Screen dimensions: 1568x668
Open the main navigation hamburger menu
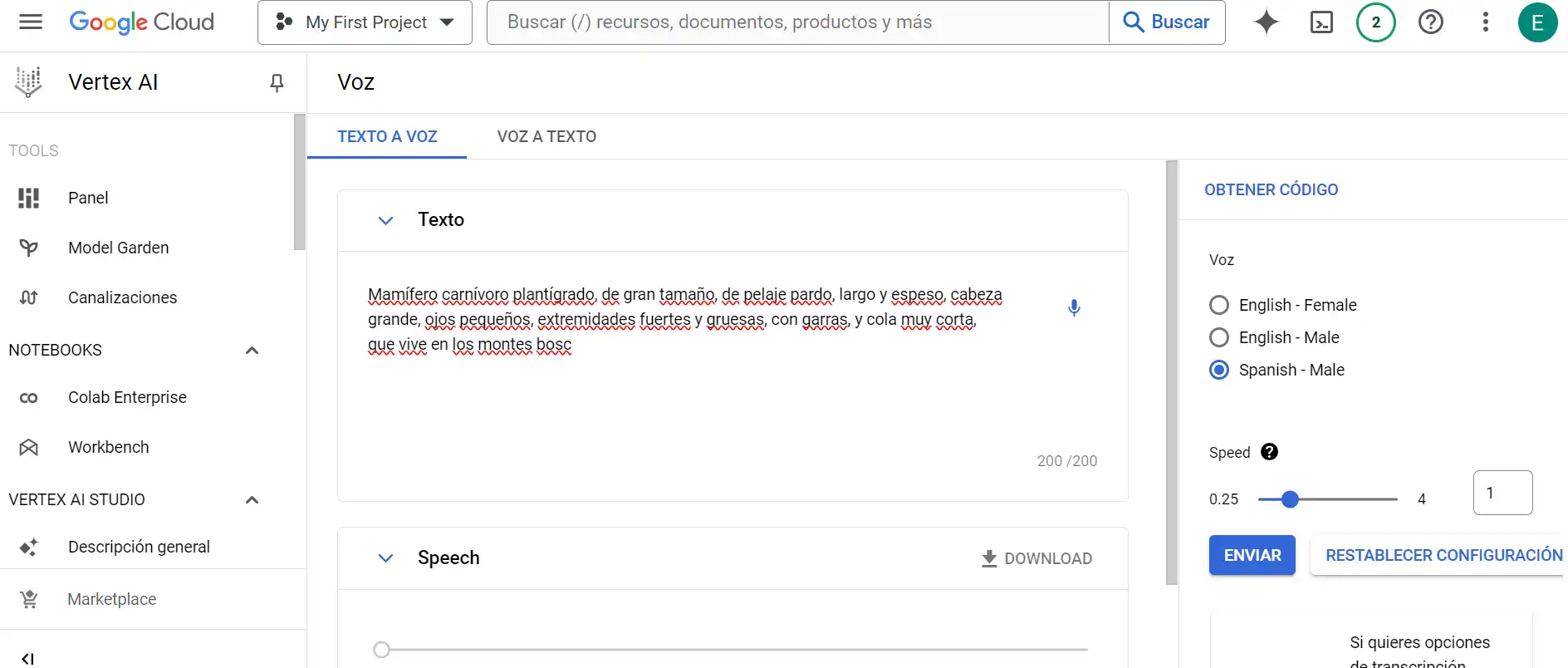click(31, 22)
